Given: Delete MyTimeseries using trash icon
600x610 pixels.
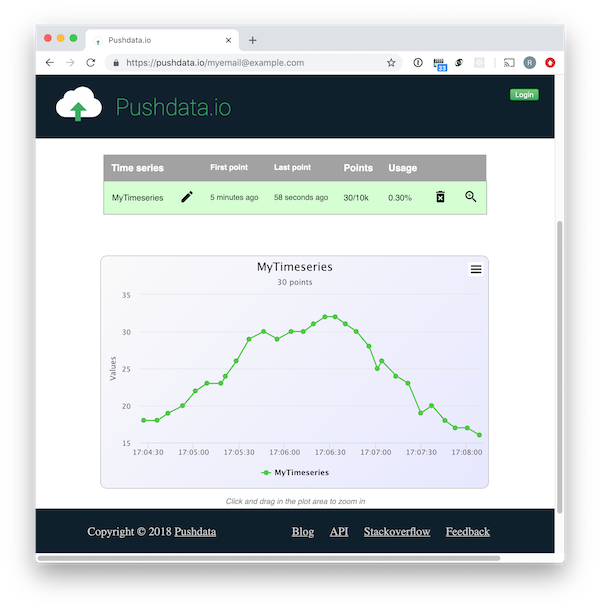Looking at the screenshot, I should tap(440, 197).
